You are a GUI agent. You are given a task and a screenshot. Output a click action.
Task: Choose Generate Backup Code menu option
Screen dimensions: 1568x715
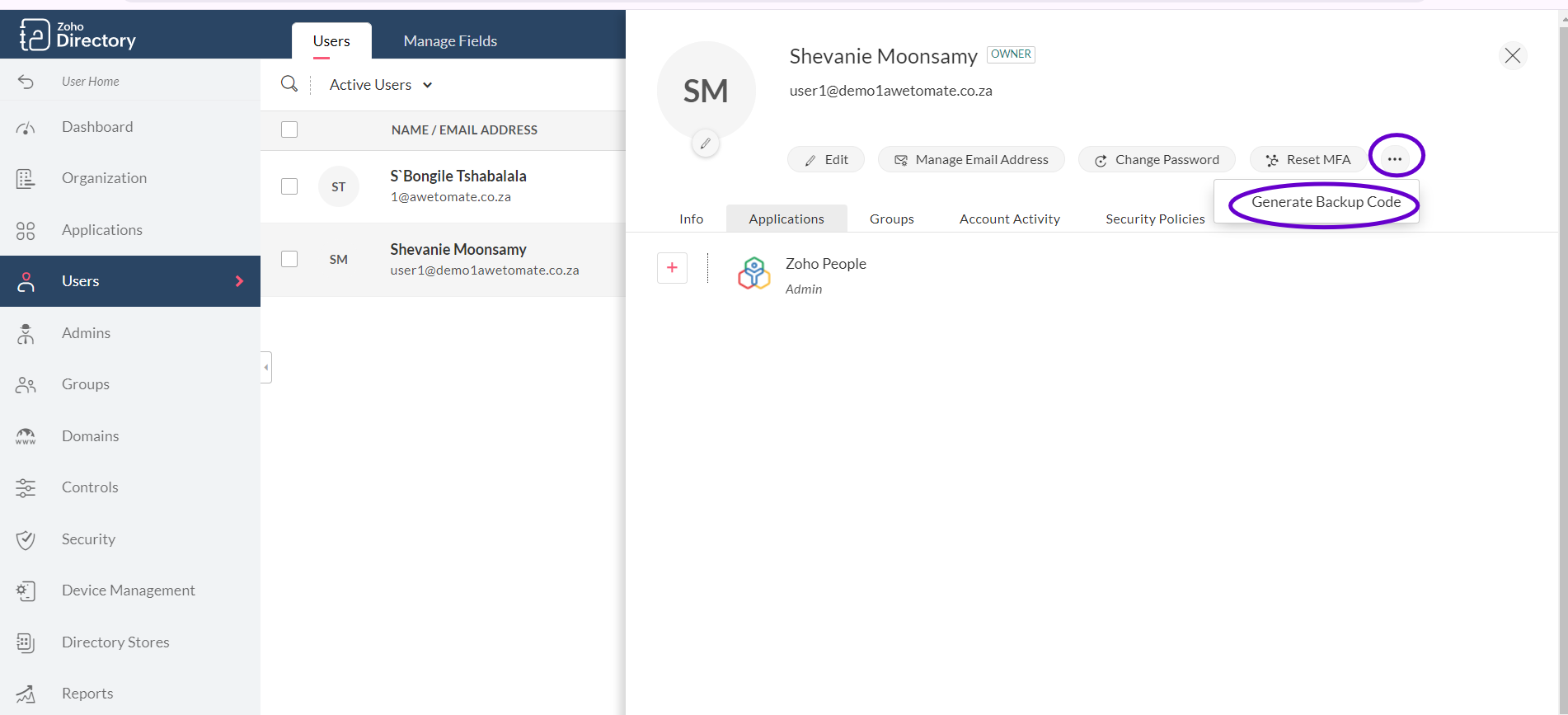pos(1326,202)
